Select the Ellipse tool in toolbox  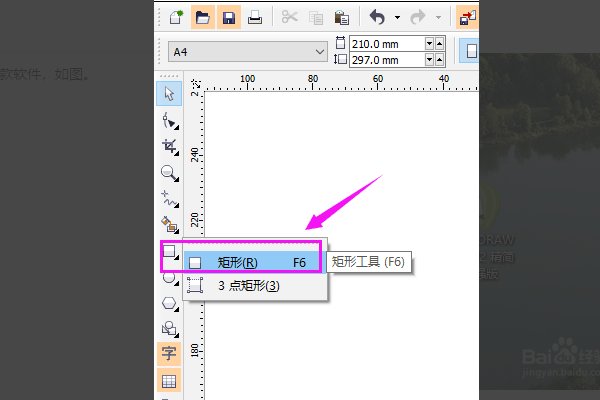[170, 279]
